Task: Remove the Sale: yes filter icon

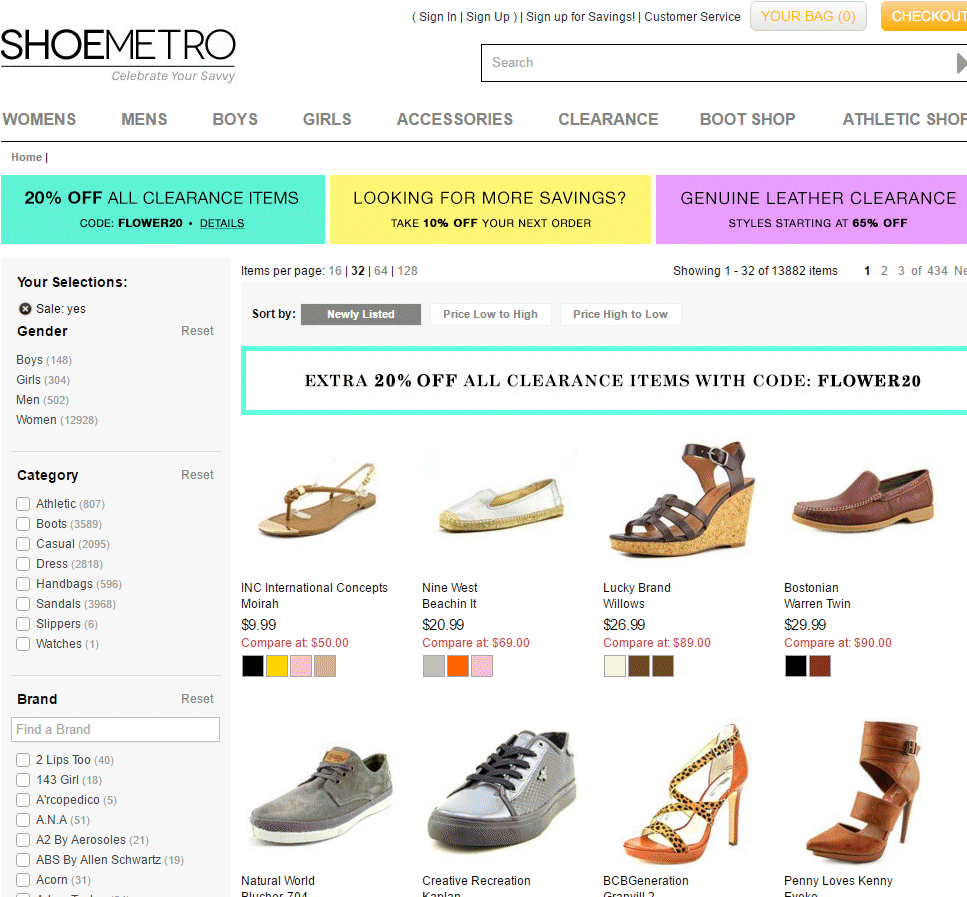Action: coord(25,308)
